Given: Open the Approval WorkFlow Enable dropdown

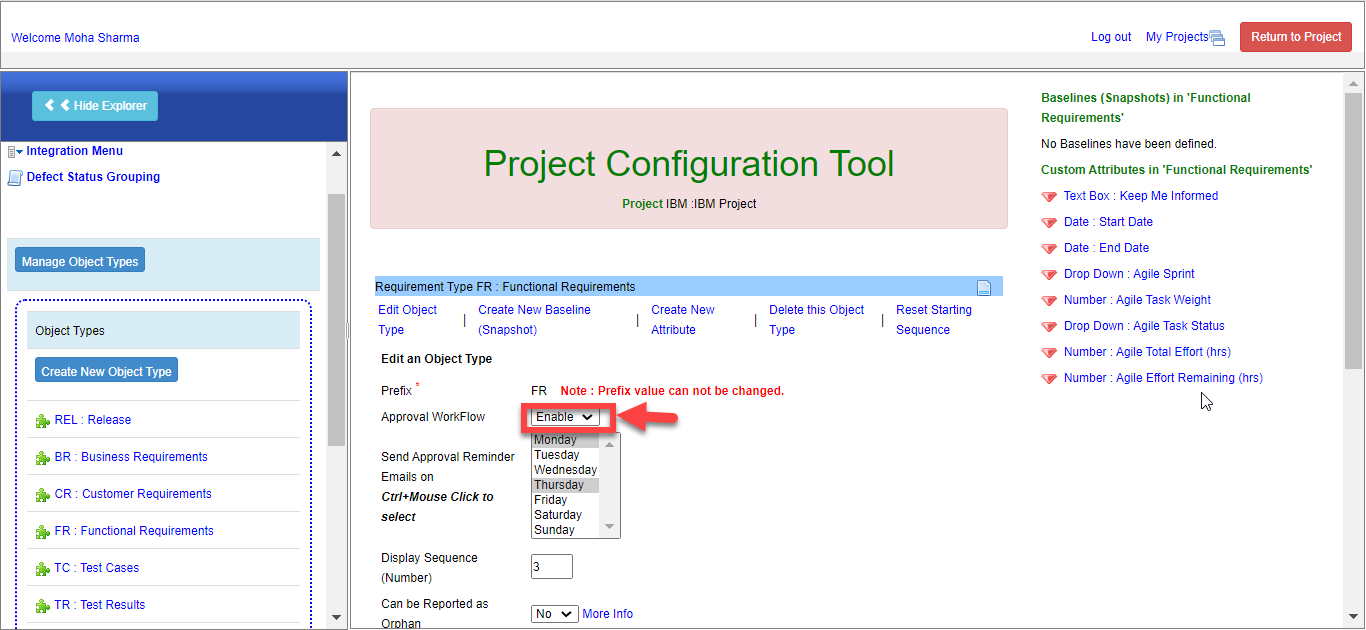Looking at the screenshot, I should (565, 417).
